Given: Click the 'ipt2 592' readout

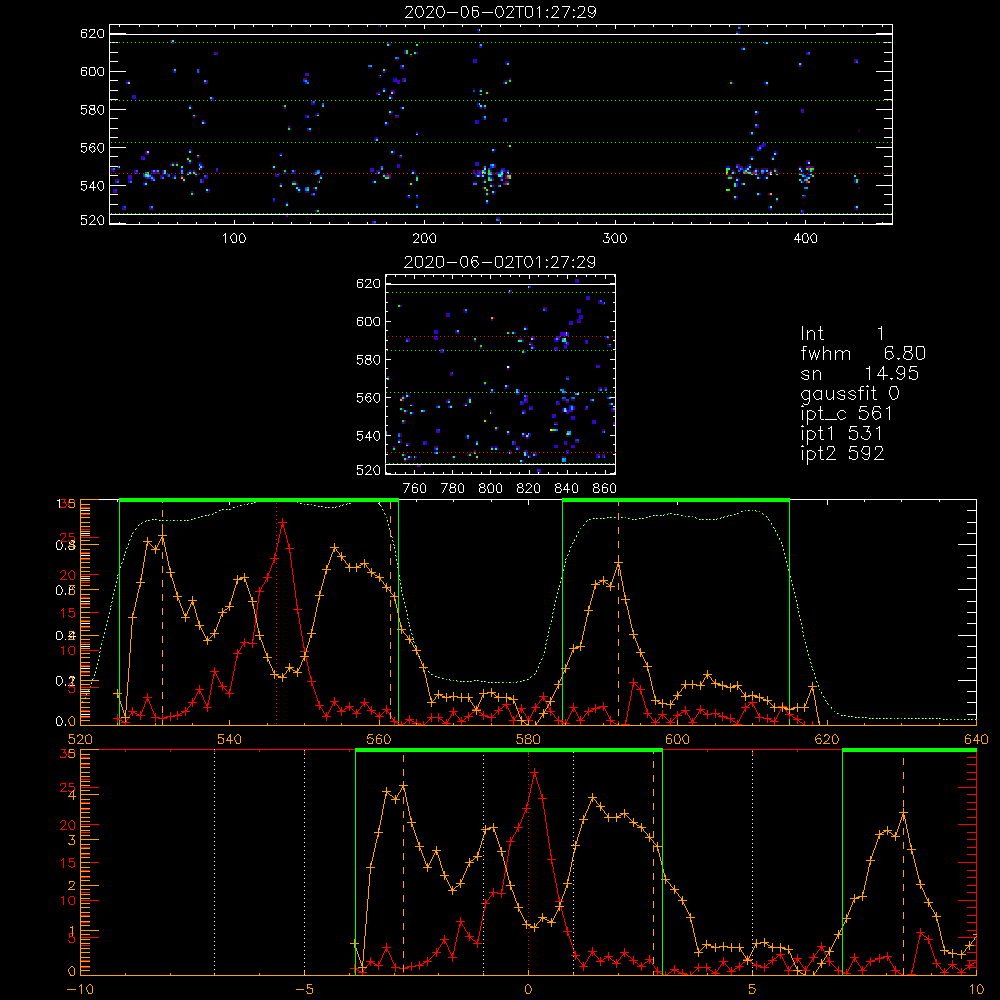Looking at the screenshot, I should (842, 453).
